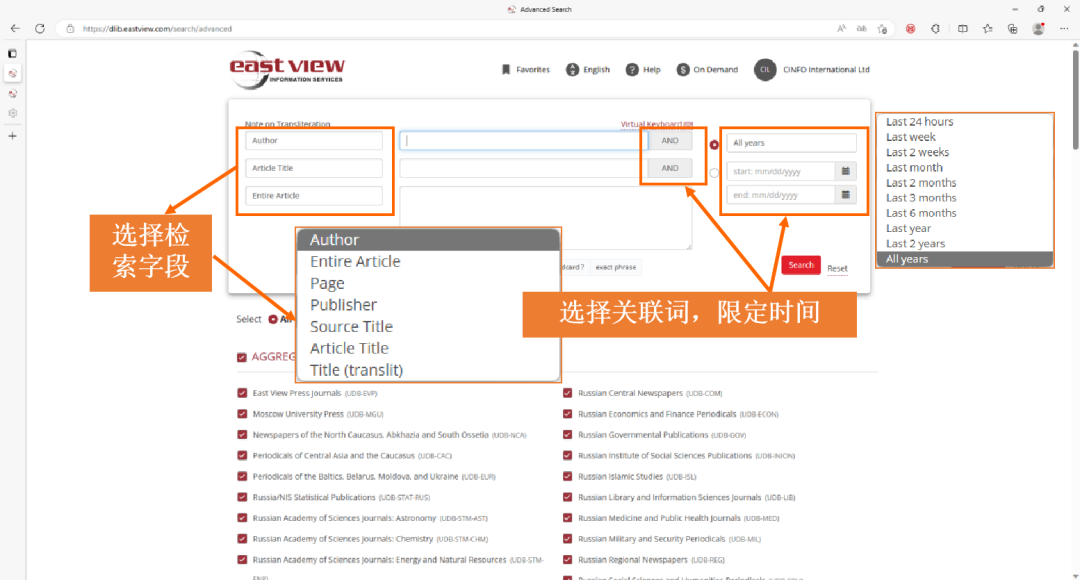
Task: Click the translate icon in address bar
Action: (x=862, y=29)
